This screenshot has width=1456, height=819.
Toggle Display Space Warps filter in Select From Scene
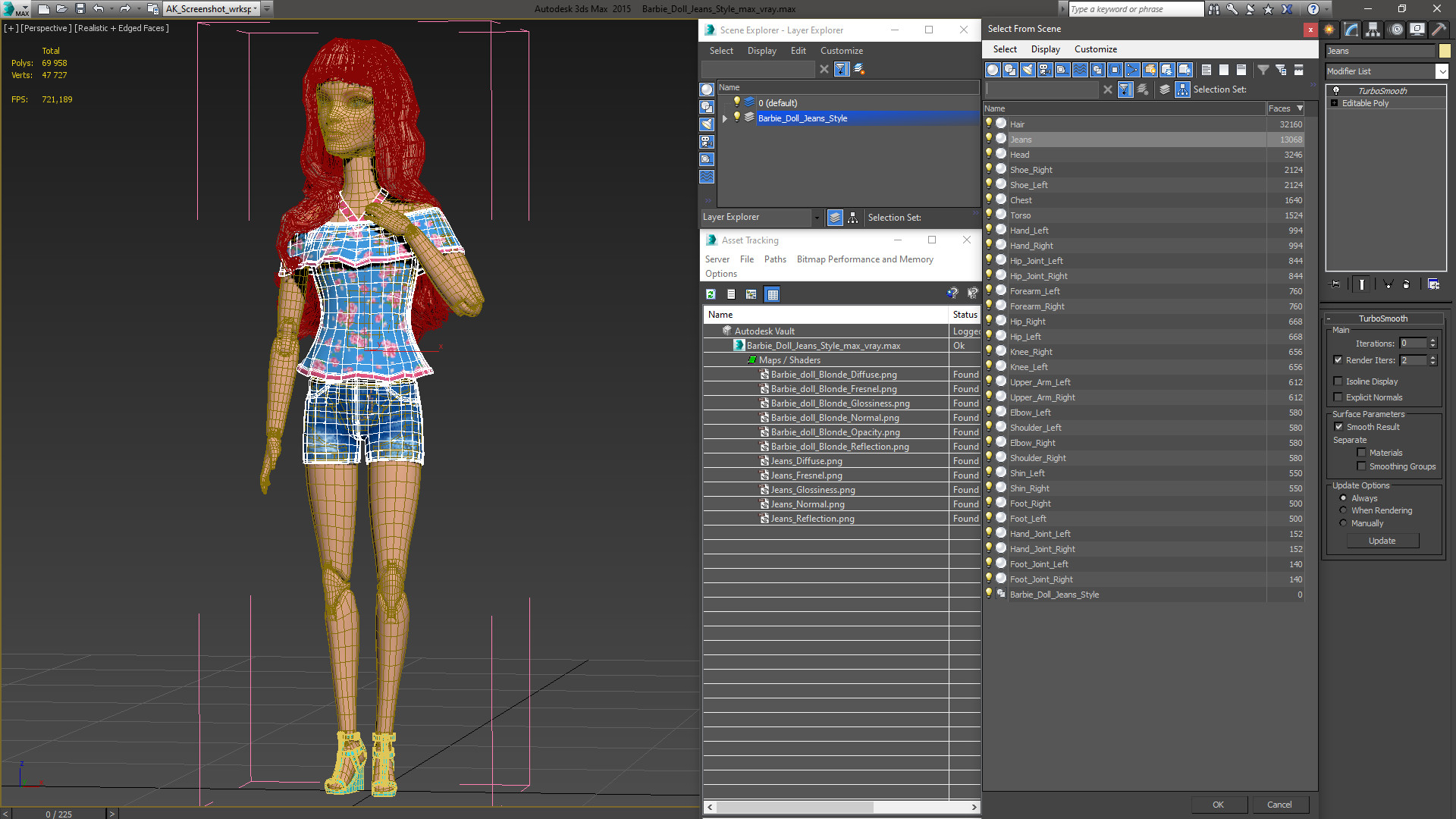coord(1080,70)
